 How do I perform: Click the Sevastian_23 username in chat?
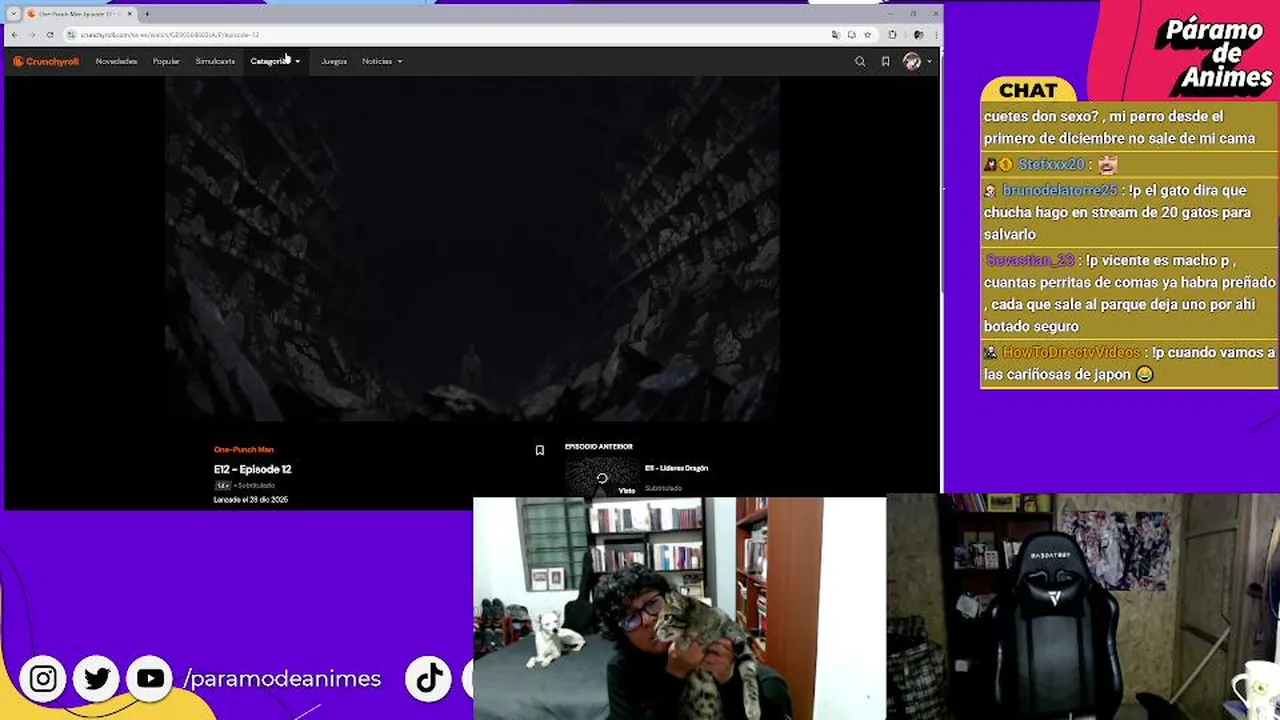[x=1030, y=260]
